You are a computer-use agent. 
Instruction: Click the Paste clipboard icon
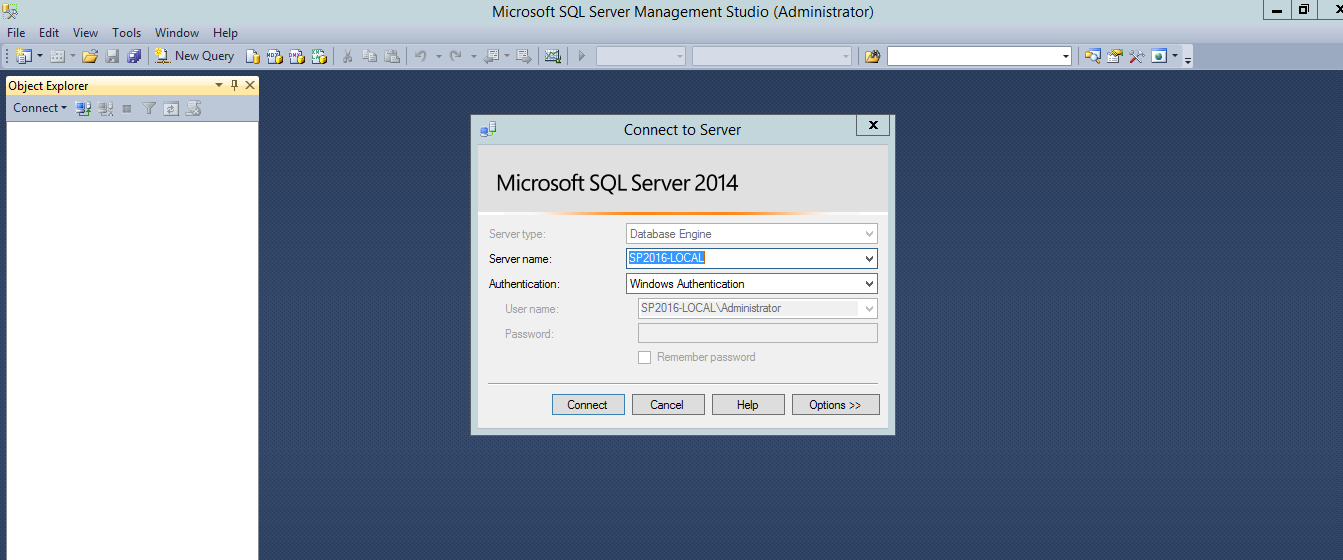[x=392, y=56]
